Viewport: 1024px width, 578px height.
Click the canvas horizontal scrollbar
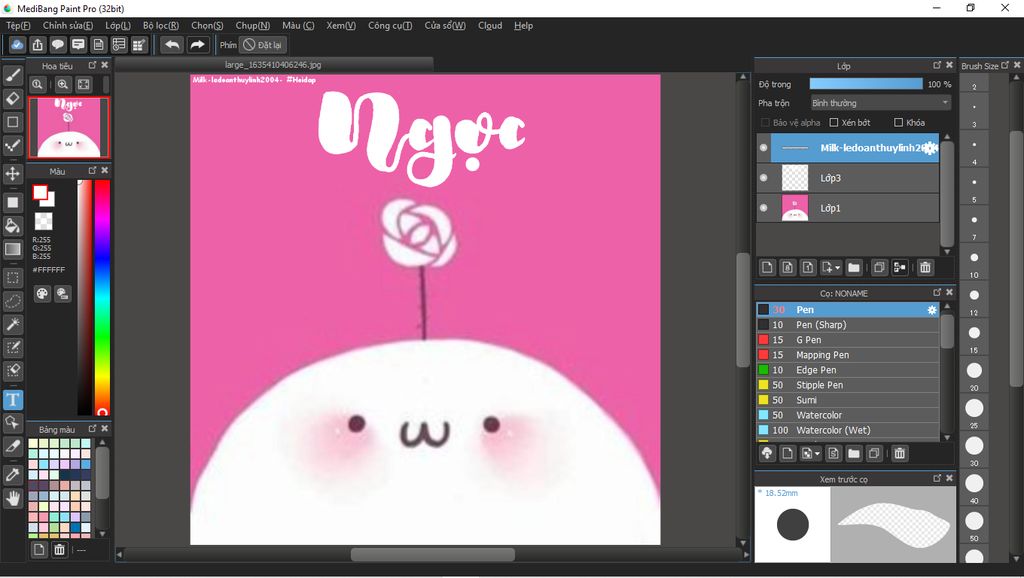432,554
